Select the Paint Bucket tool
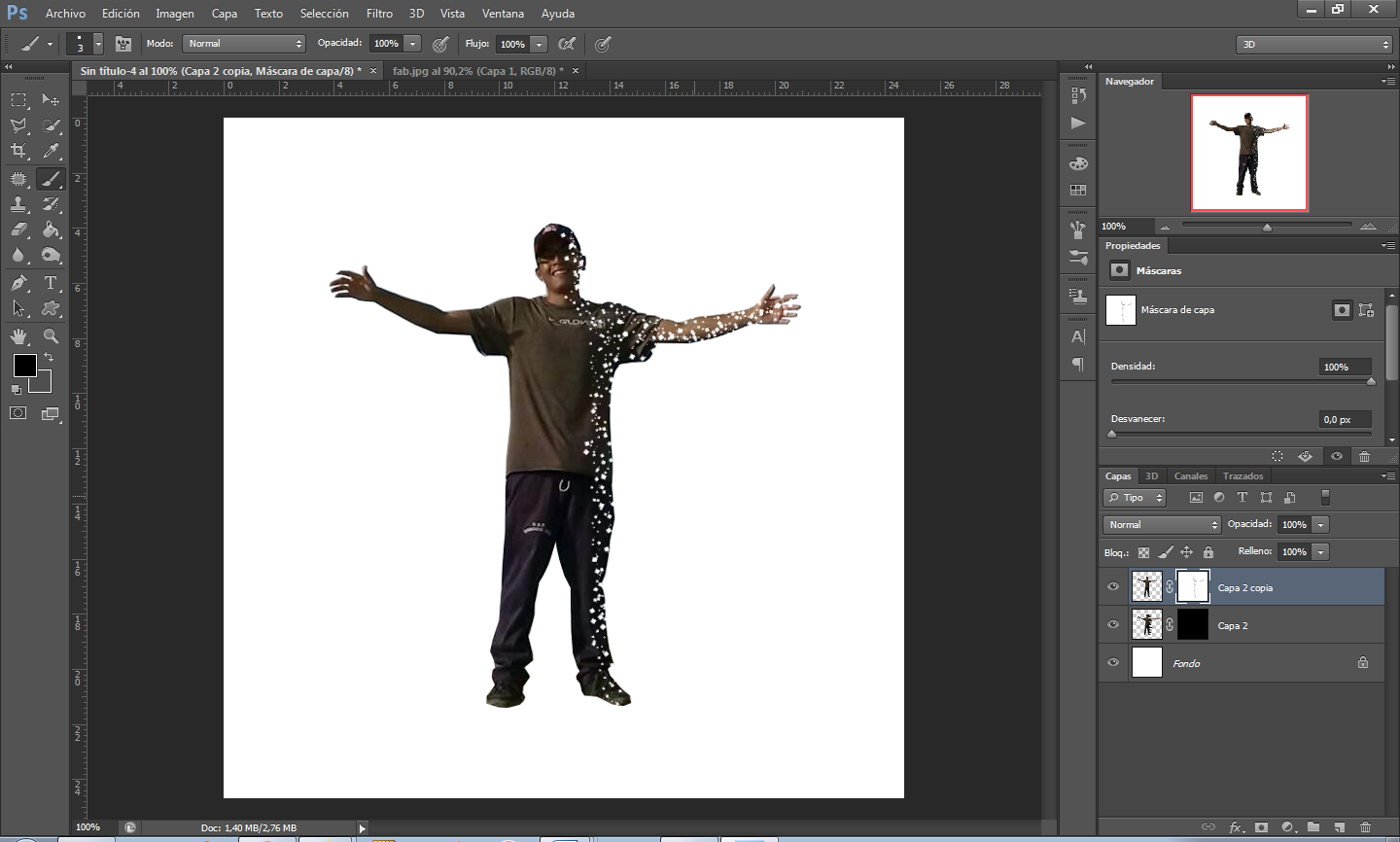Viewport: 1400px width, 842px height. tap(51, 229)
